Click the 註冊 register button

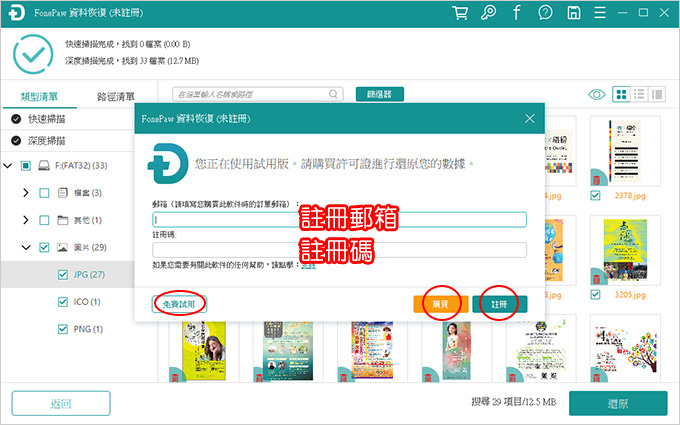500,304
